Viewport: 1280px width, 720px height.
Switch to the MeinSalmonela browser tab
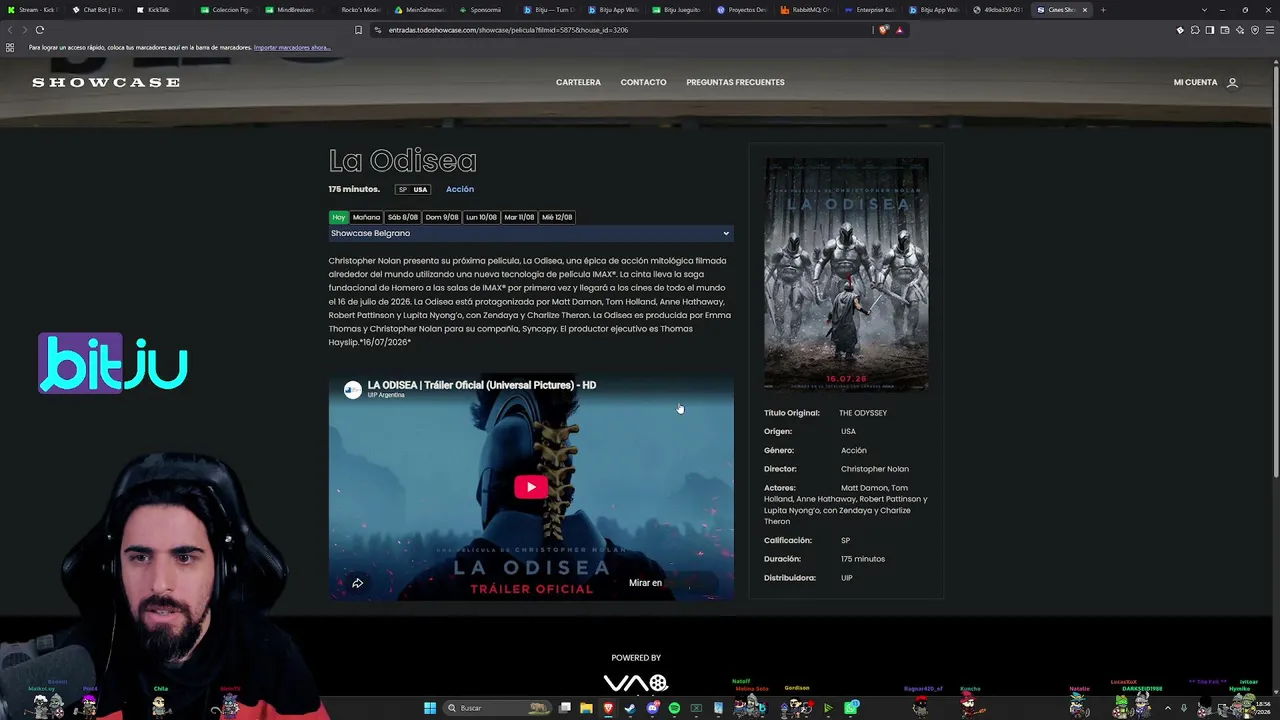point(418,10)
